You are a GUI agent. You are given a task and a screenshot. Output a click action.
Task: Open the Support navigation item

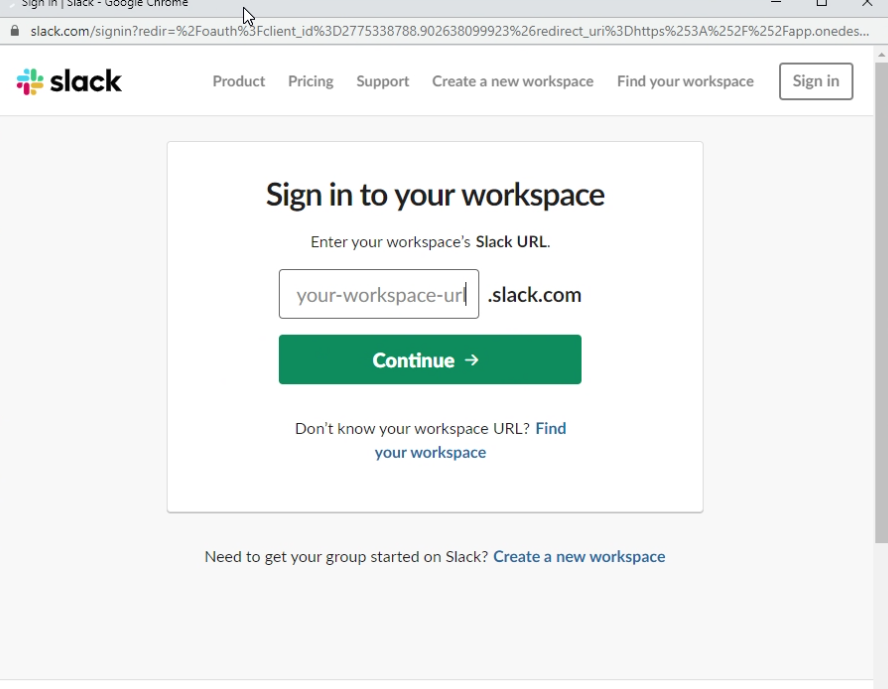(x=382, y=81)
